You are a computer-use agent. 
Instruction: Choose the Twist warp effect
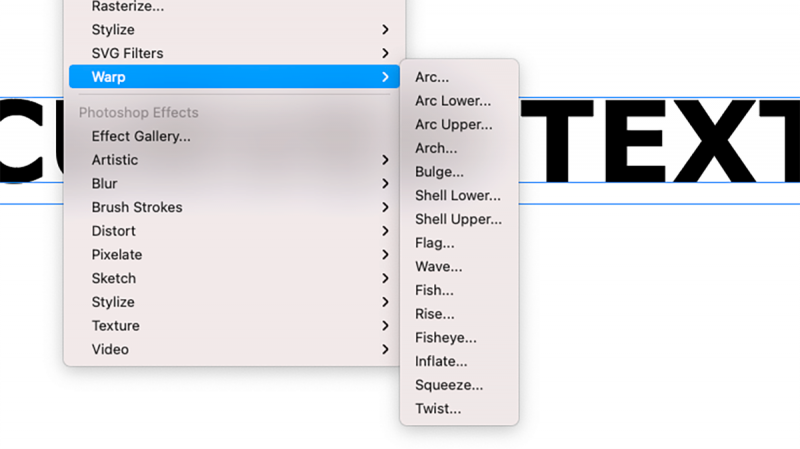459,409
